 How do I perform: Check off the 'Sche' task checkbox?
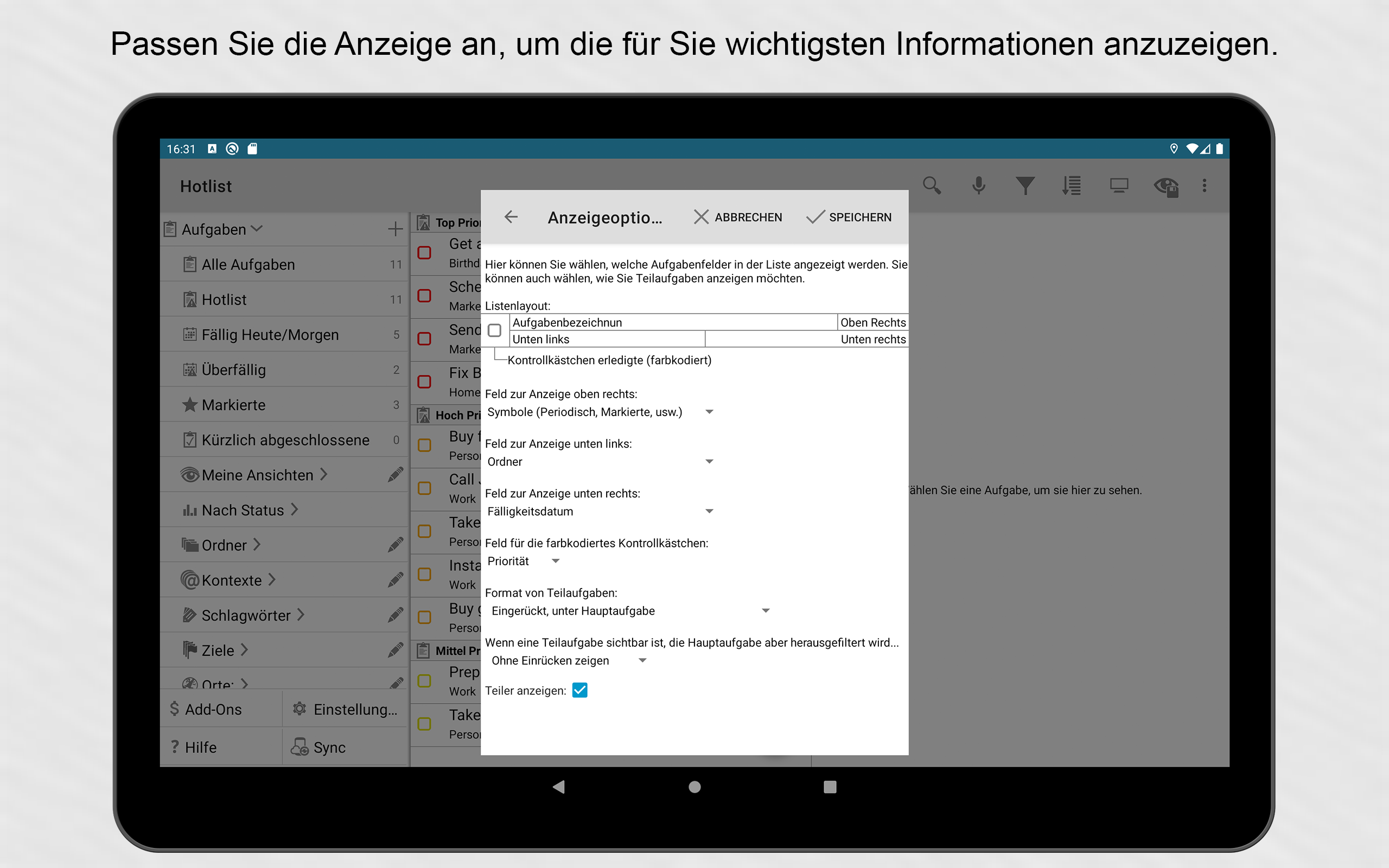pyautogui.click(x=424, y=296)
